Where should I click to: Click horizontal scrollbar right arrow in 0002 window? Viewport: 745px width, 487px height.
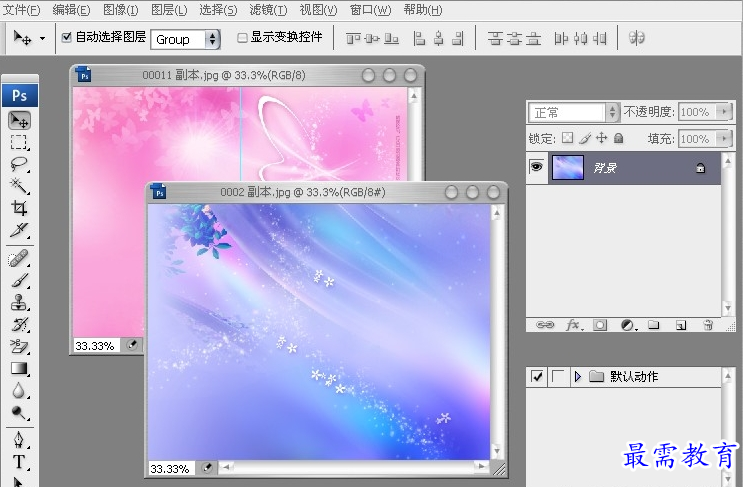pyautogui.click(x=481, y=467)
